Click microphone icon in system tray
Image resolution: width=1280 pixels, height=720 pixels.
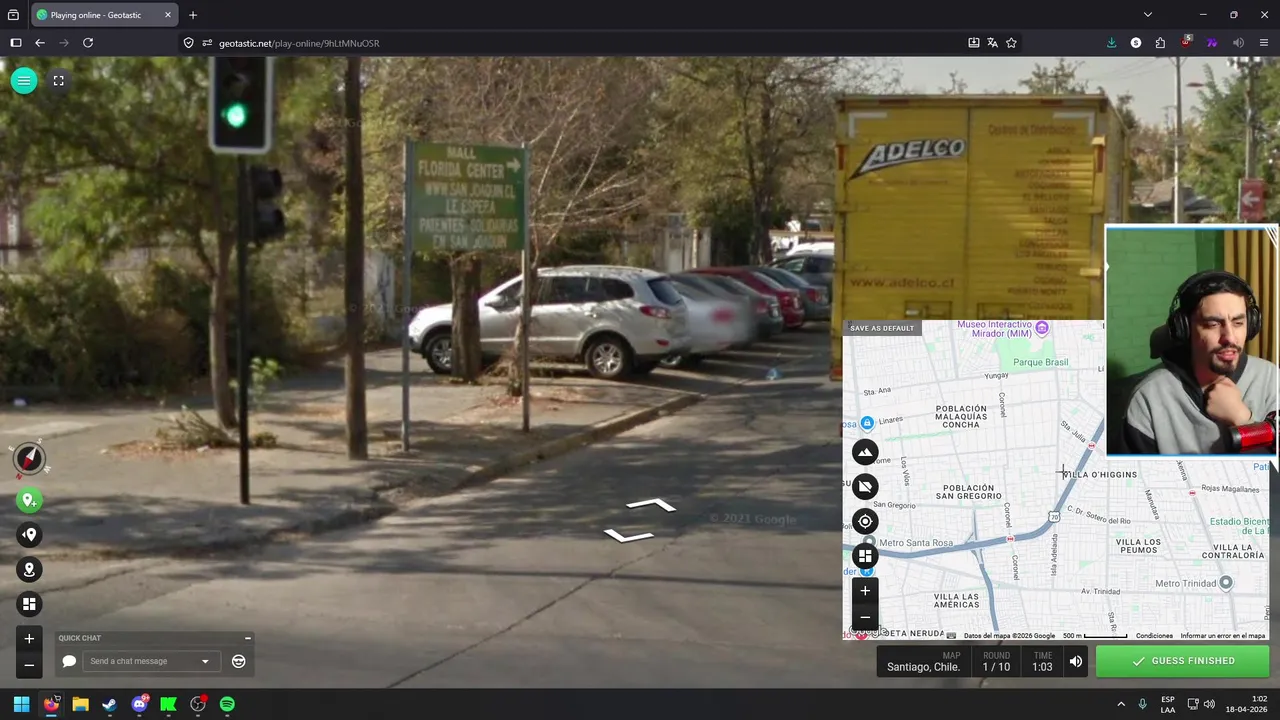coord(1142,704)
